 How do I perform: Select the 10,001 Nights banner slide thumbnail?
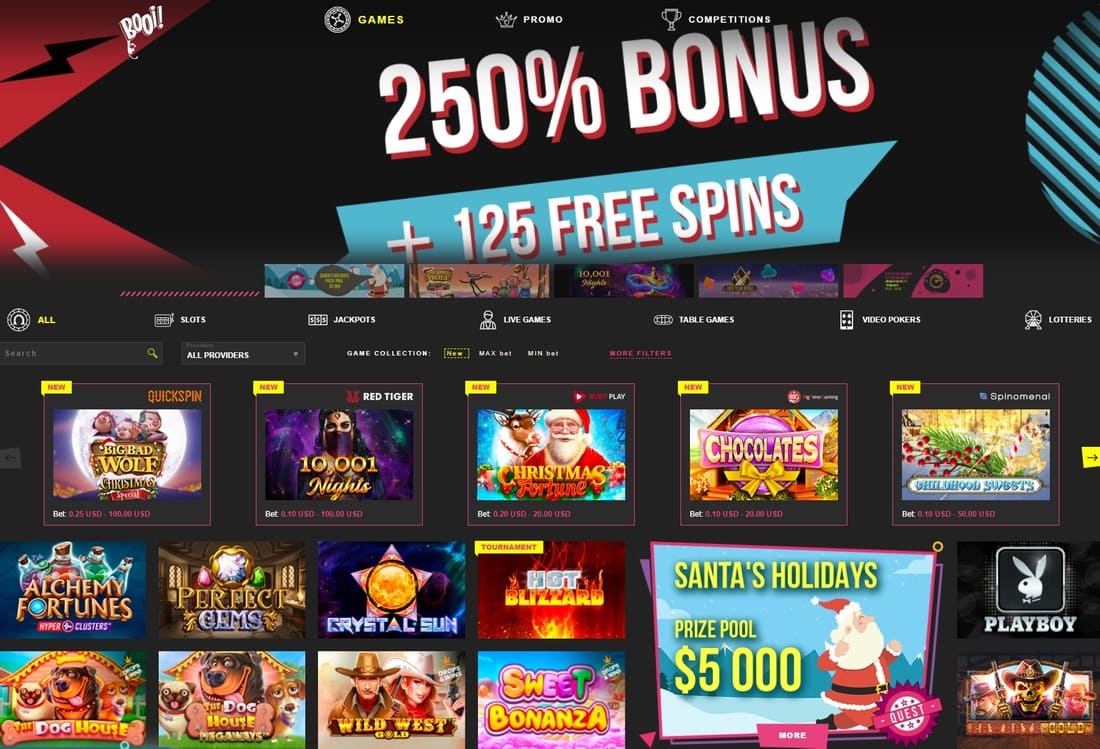click(624, 281)
